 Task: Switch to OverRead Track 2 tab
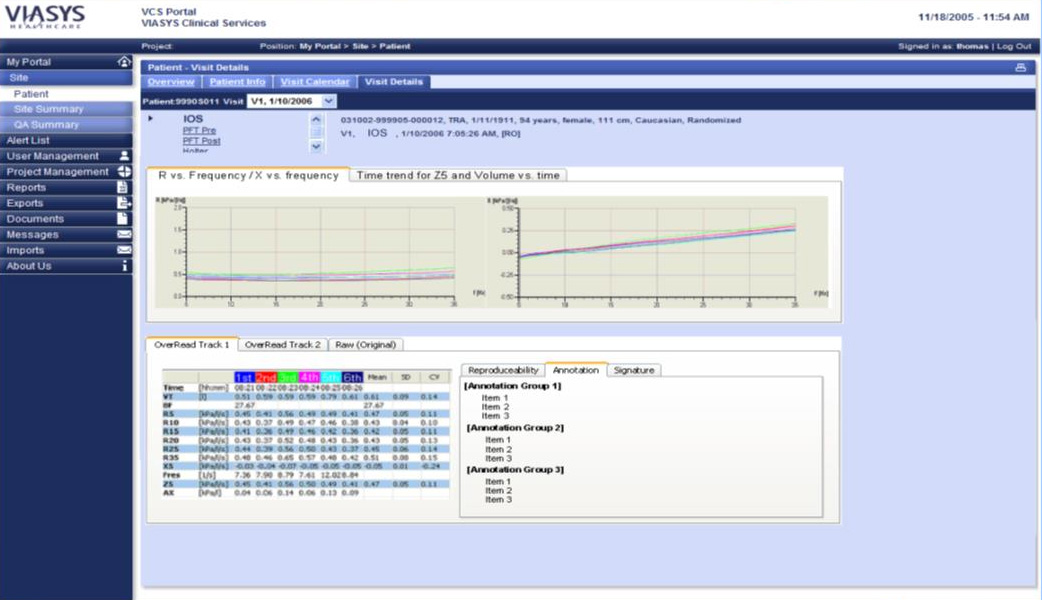(x=282, y=344)
